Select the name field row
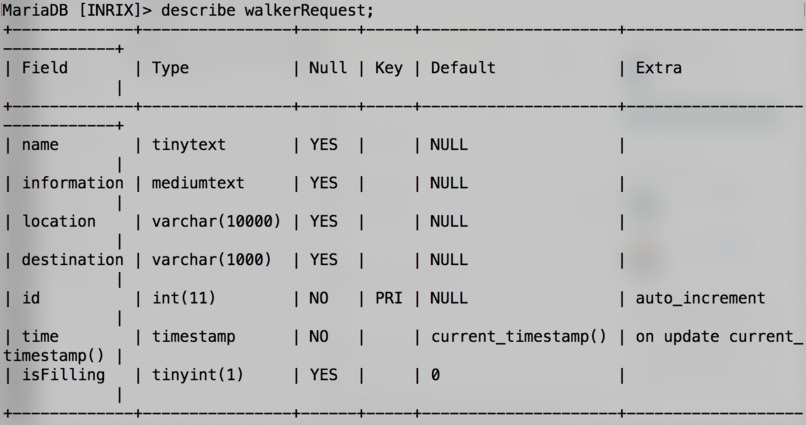806x425 pixels. (x=403, y=145)
